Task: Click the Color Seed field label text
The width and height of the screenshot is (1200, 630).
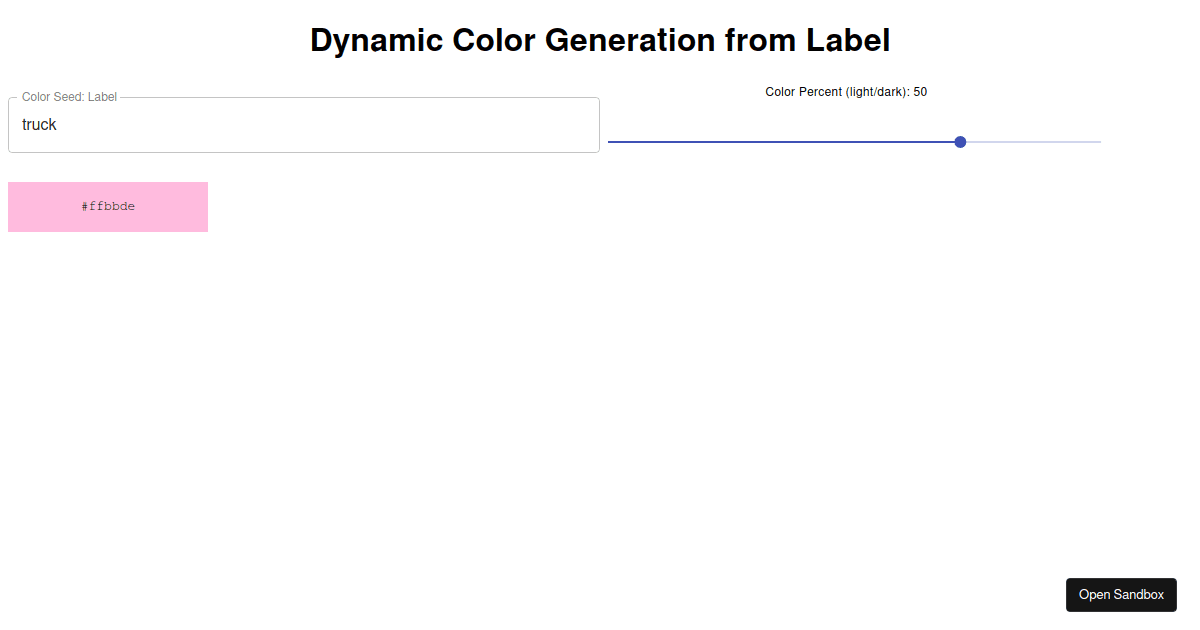Action: click(x=69, y=96)
